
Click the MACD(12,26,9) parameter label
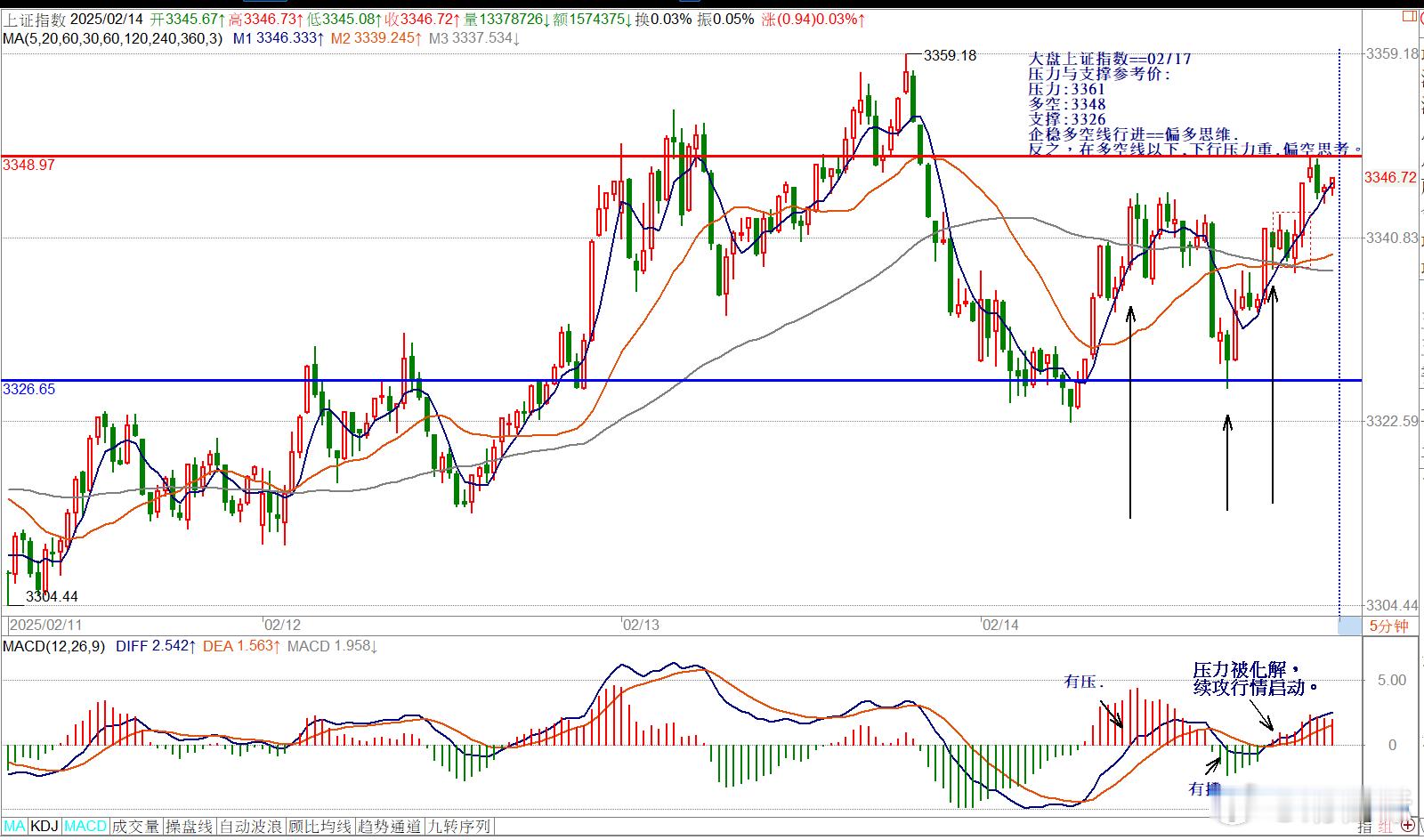click(x=53, y=646)
